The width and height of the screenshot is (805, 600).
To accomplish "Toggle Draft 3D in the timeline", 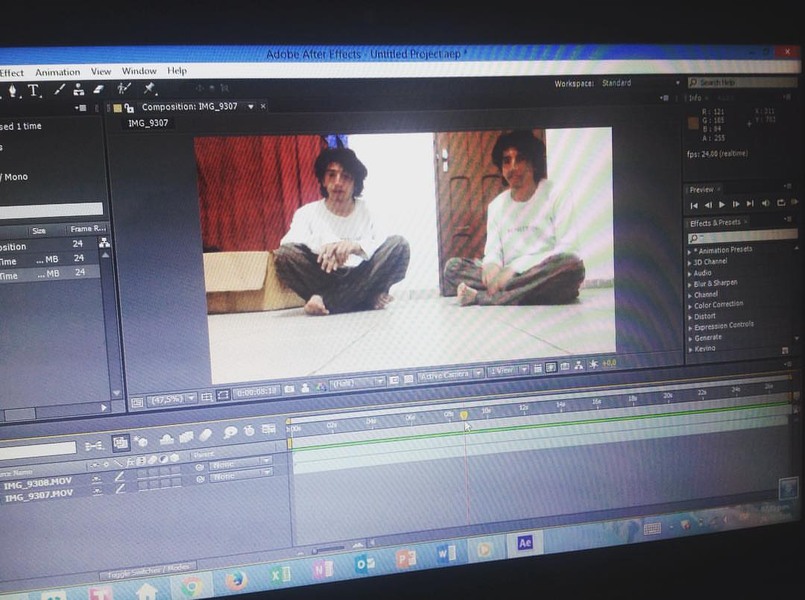I will 141,441.
